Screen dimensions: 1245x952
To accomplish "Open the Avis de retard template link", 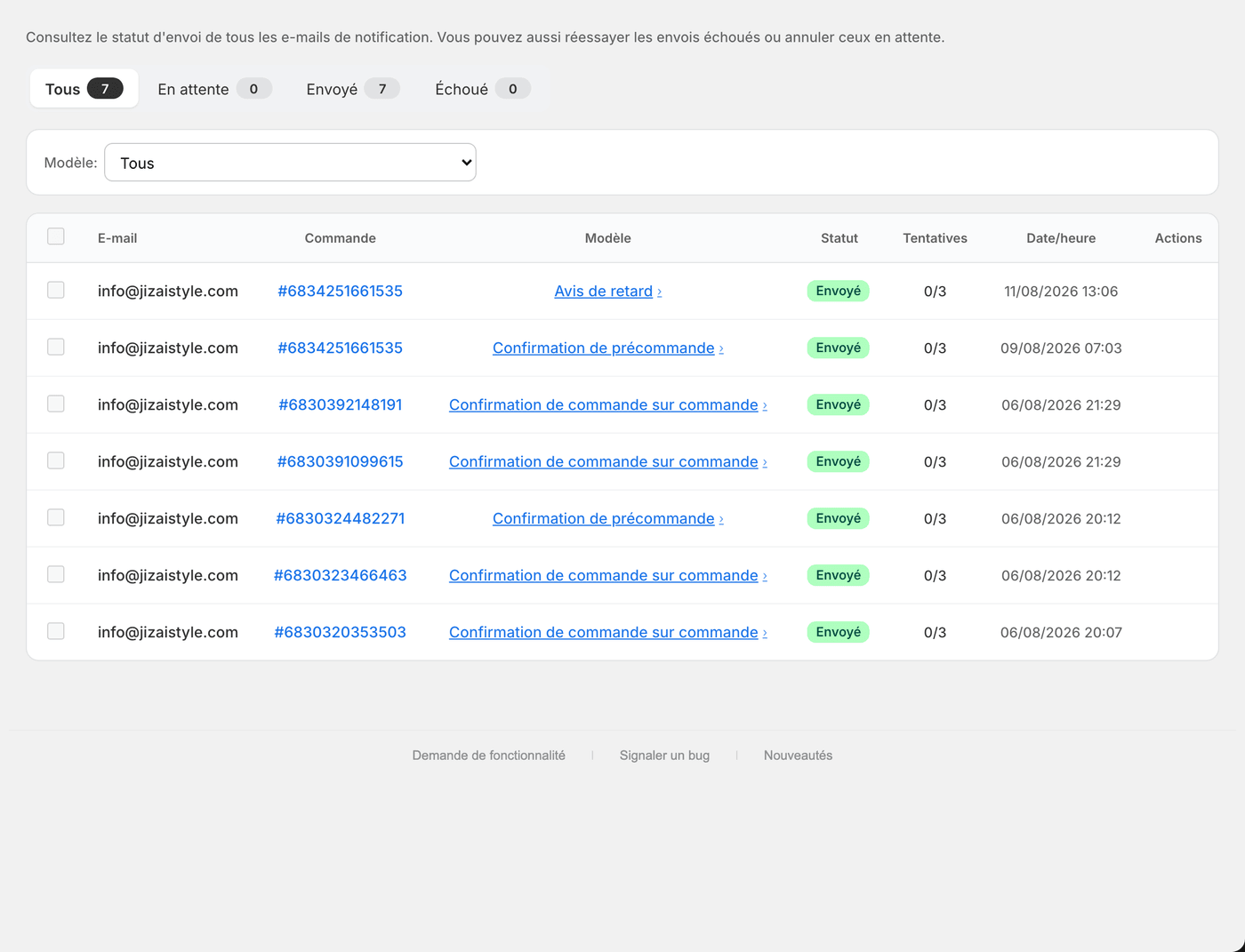I will (x=607, y=291).
